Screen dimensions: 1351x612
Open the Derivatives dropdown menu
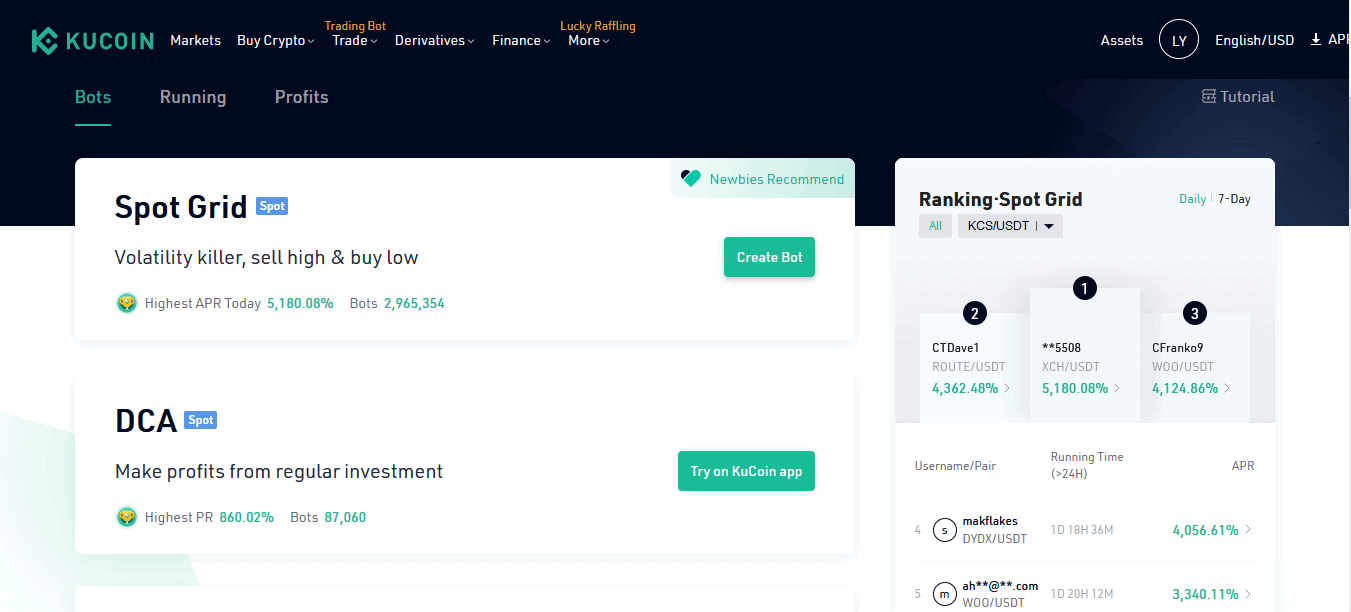tap(434, 41)
